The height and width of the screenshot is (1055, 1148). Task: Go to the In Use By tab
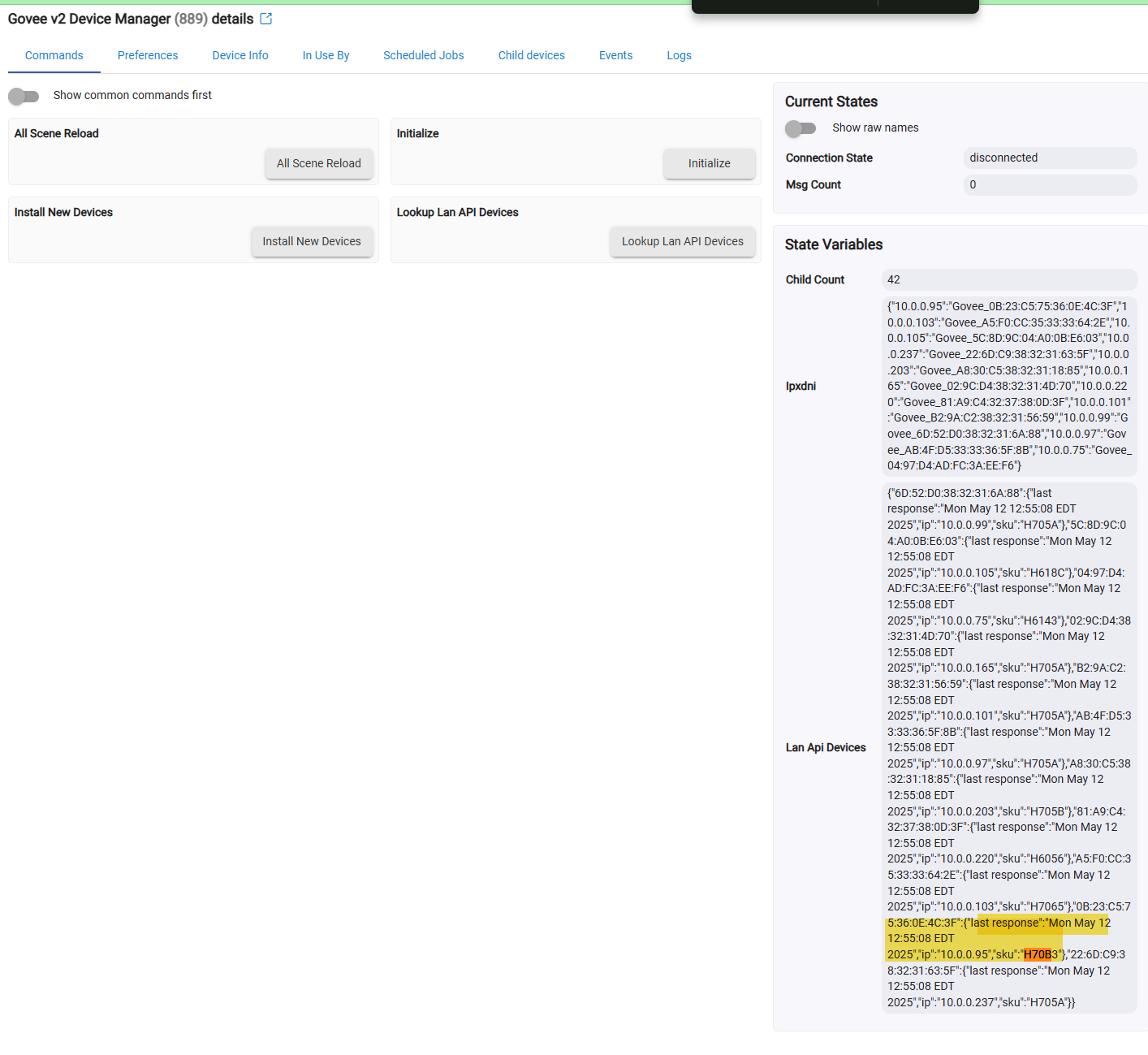click(326, 55)
